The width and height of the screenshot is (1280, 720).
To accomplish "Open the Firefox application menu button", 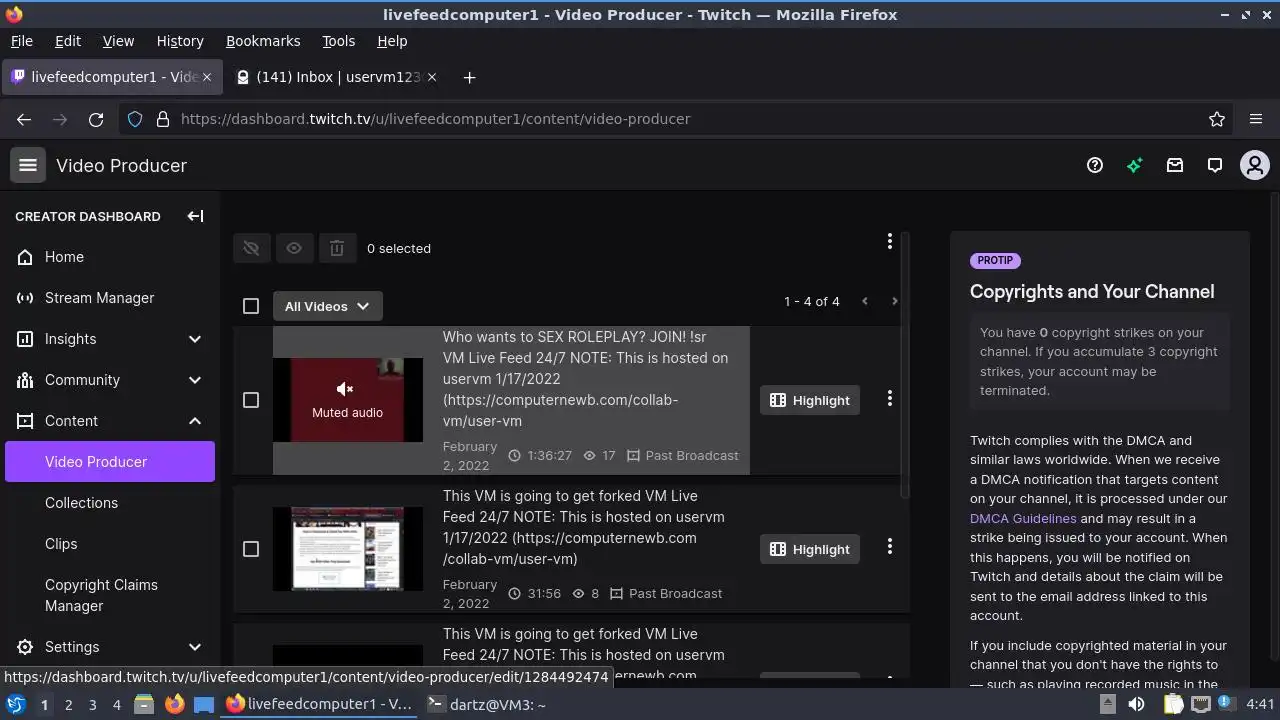I will 1256,119.
